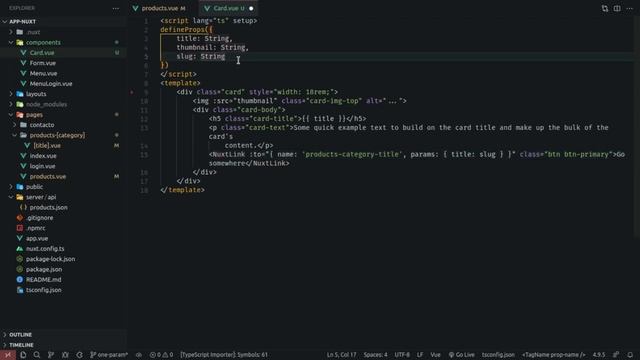
Task: Click the compare changes icon in editor toolbar
Action: point(605,8)
